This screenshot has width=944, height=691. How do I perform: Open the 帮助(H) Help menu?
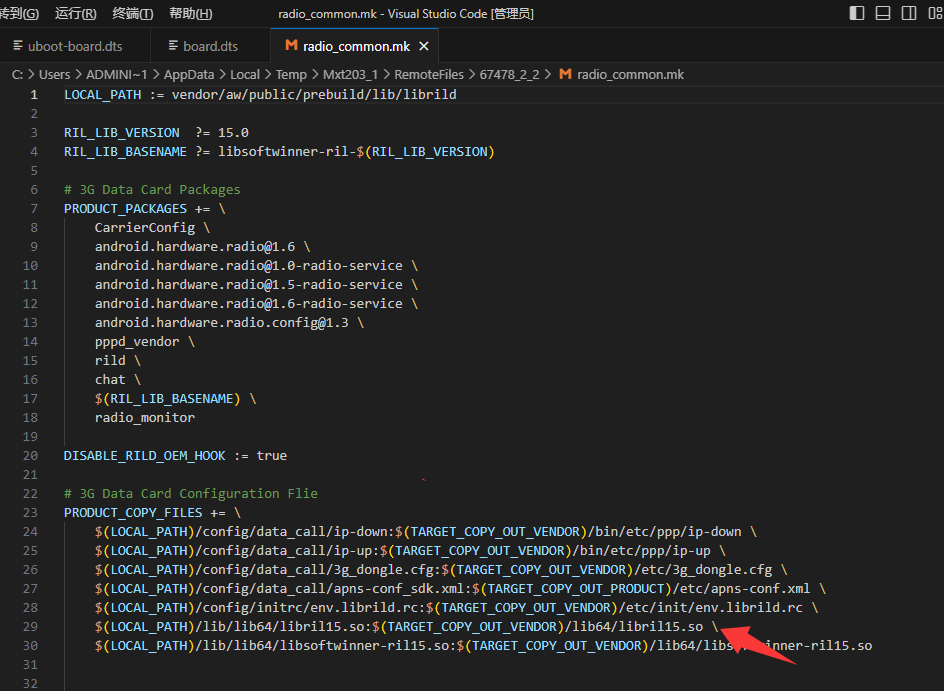[190, 13]
